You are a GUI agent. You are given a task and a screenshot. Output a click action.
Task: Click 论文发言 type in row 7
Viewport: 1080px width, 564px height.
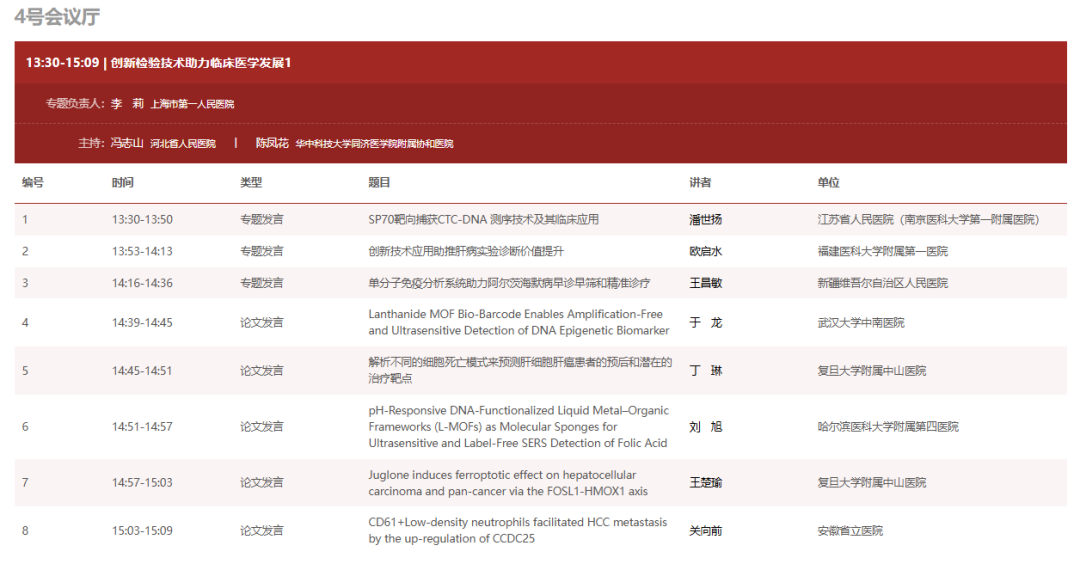[x=262, y=483]
